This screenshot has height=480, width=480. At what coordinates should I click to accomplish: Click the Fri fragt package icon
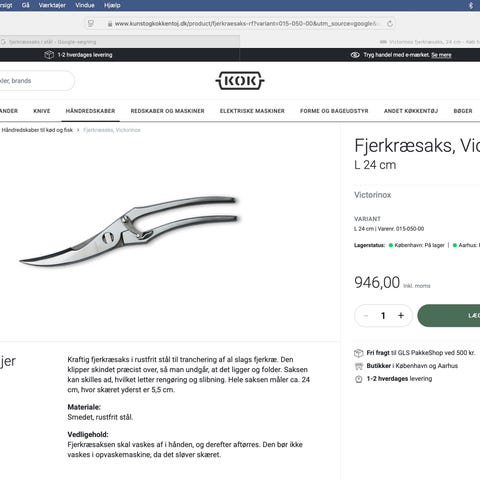(x=358, y=353)
